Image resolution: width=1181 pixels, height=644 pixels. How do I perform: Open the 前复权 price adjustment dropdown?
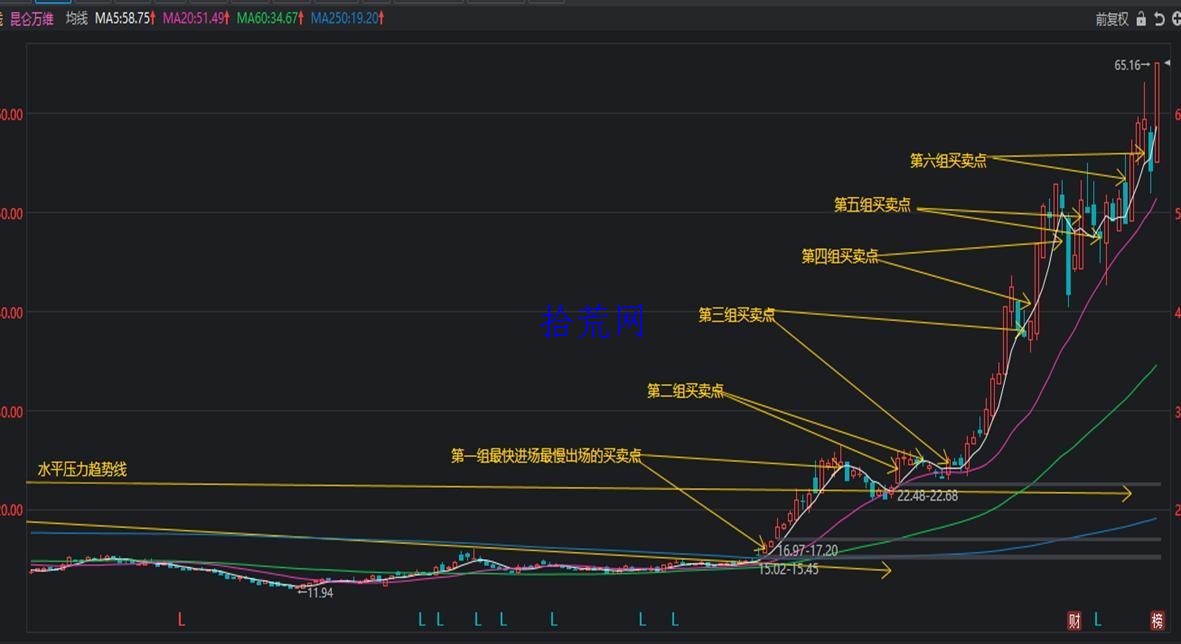pyautogui.click(x=1112, y=20)
